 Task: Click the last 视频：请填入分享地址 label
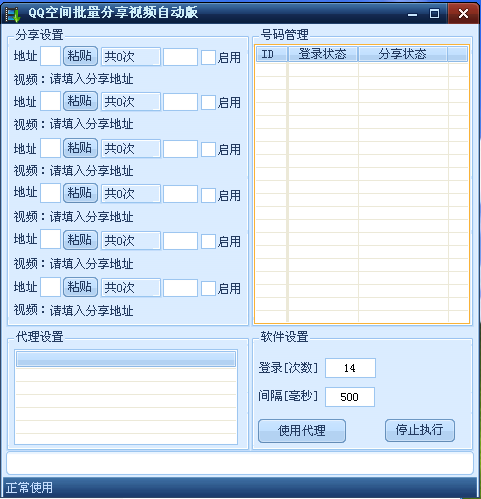coord(73,311)
